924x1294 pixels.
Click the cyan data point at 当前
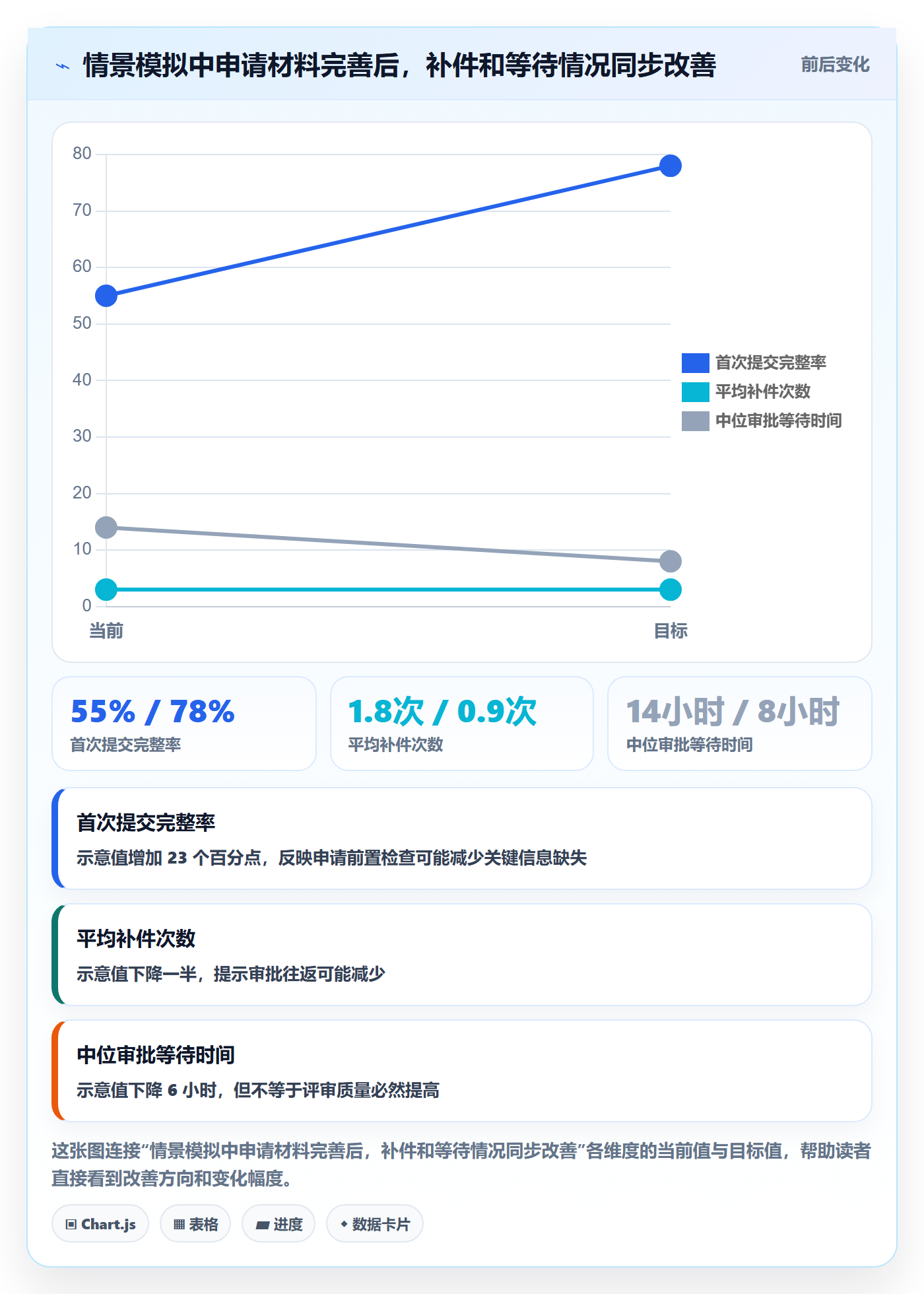pos(106,590)
